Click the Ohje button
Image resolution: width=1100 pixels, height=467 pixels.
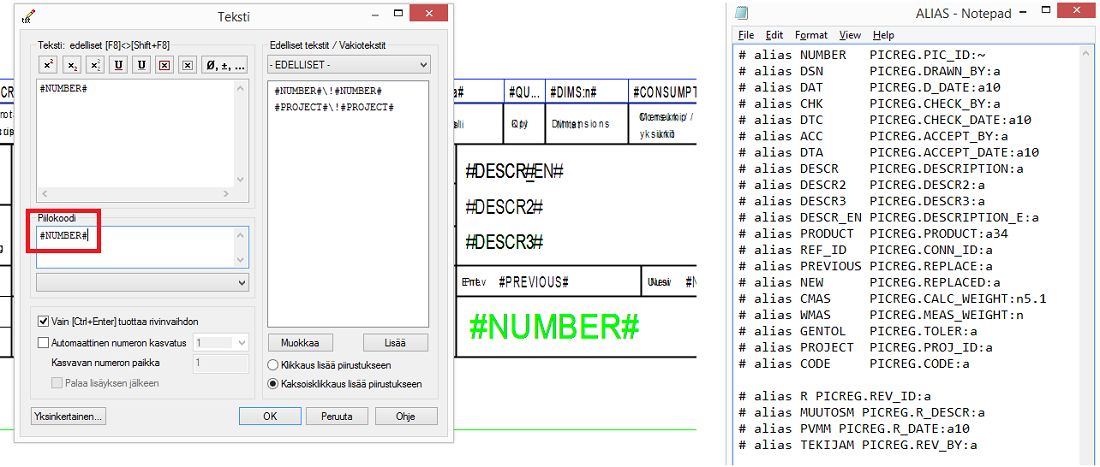click(405, 416)
